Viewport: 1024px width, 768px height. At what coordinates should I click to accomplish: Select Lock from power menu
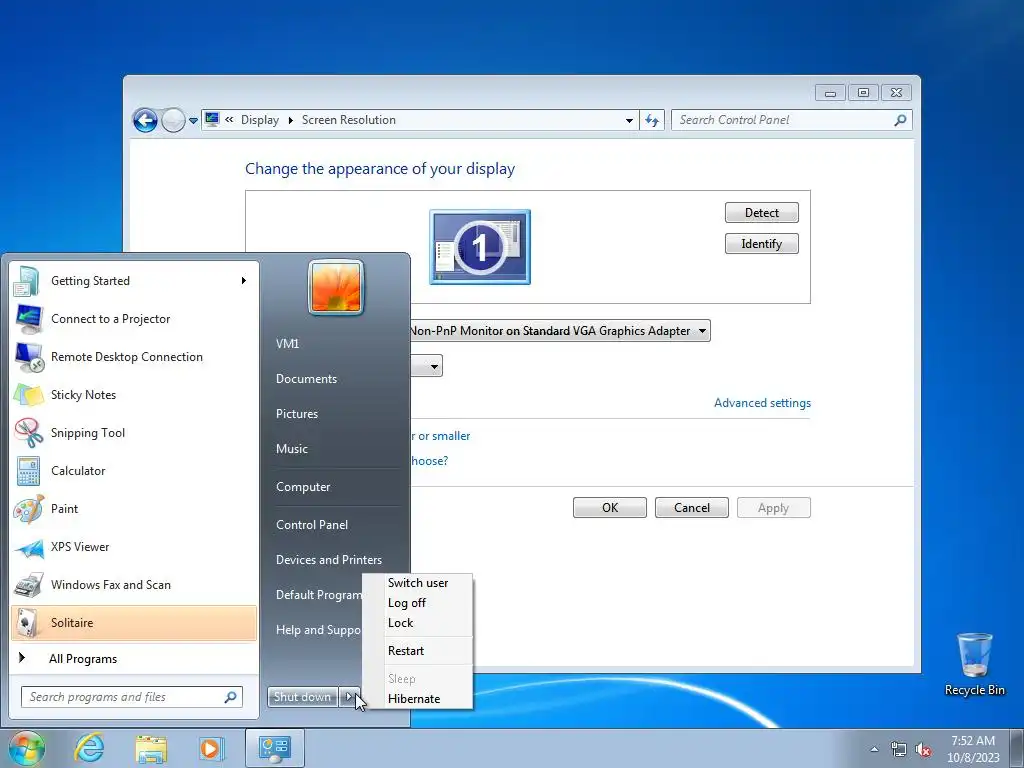point(418,623)
